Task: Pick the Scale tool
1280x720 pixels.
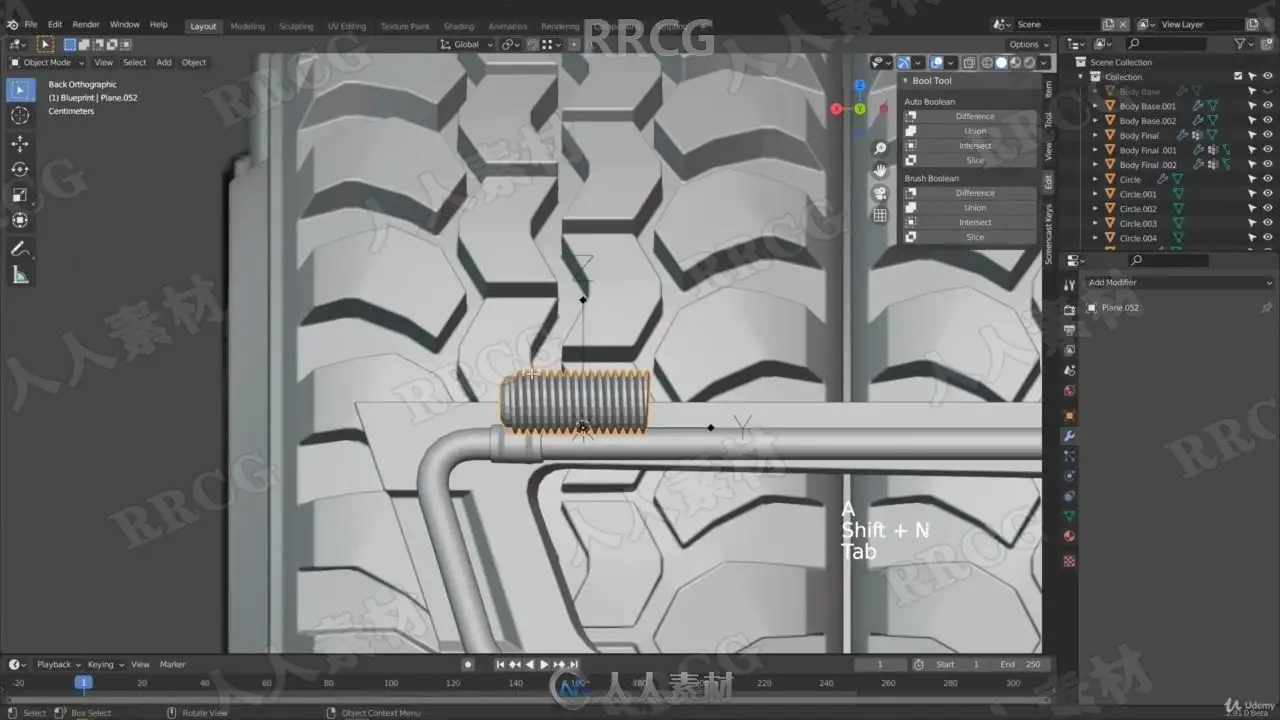Action: [x=19, y=195]
